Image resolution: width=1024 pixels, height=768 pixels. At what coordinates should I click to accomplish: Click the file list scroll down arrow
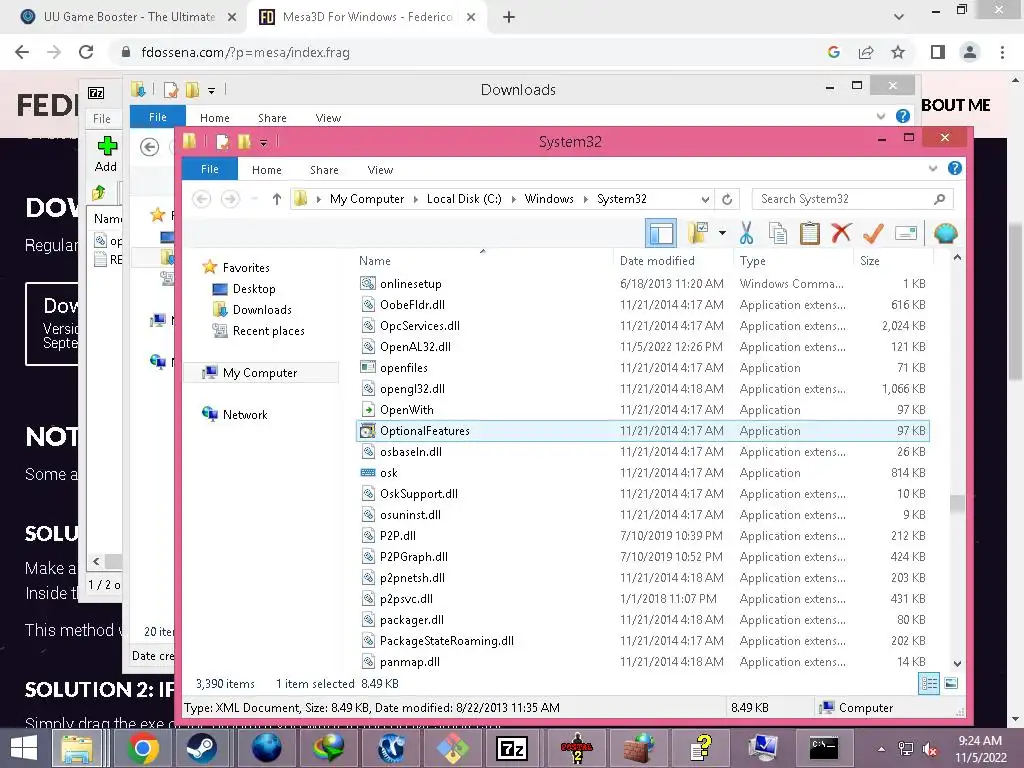click(x=957, y=663)
